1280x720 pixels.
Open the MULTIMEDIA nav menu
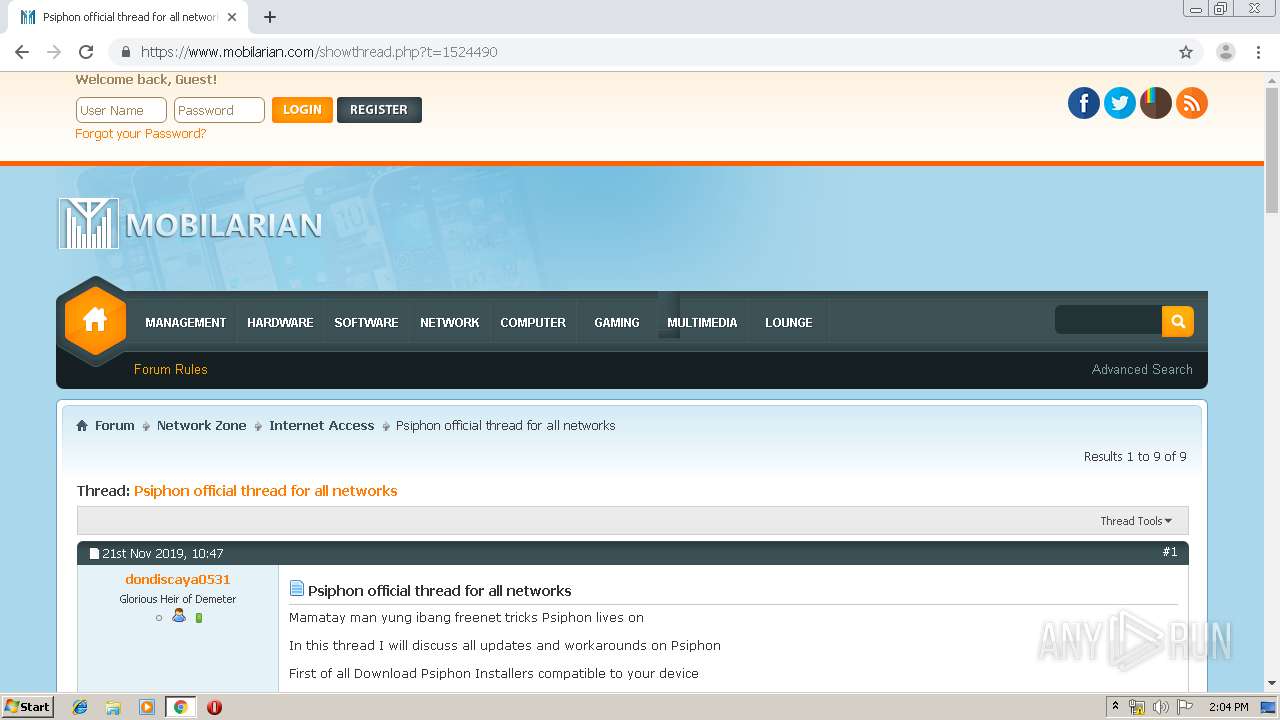tap(702, 322)
